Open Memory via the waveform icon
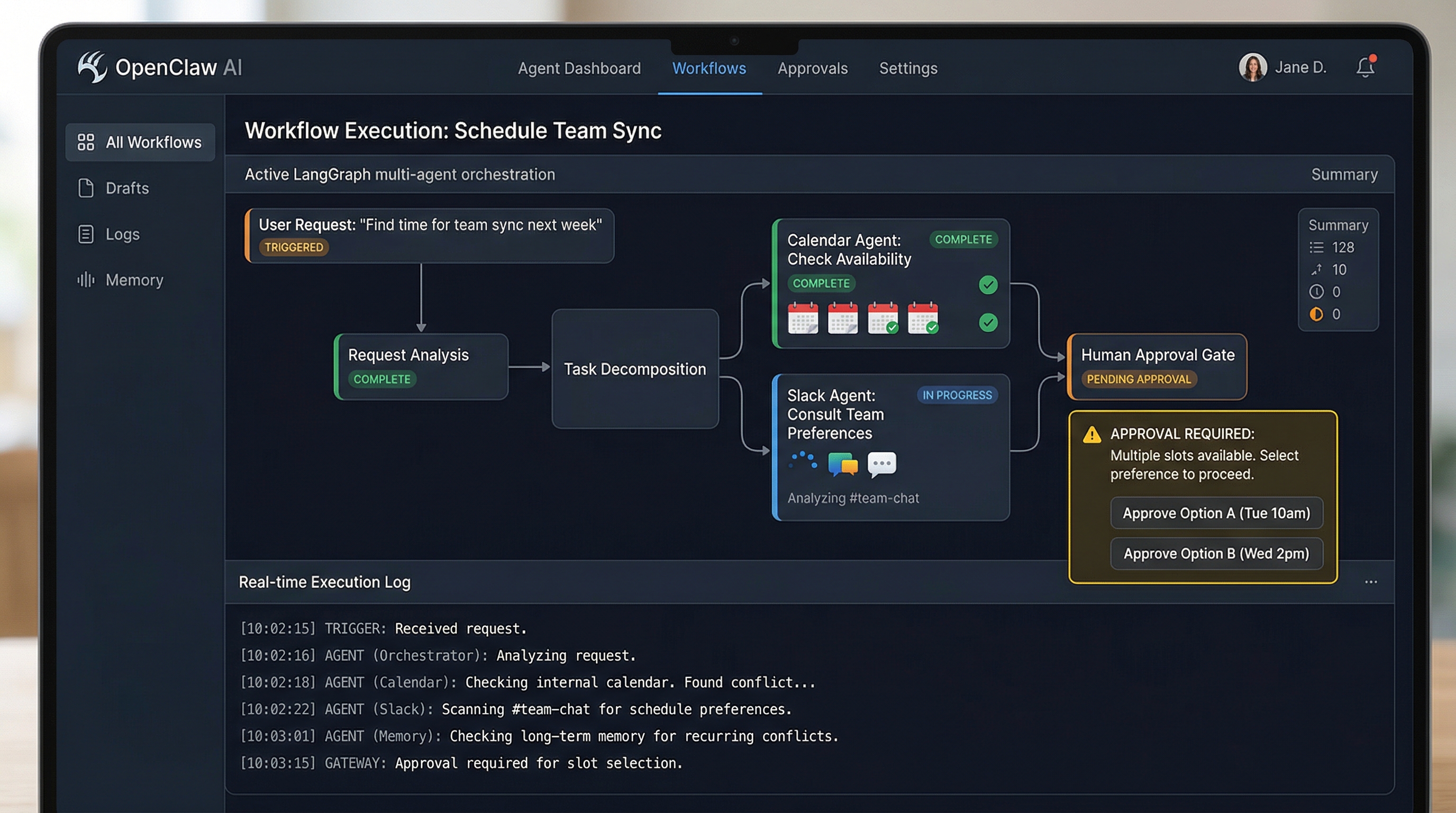 [x=86, y=280]
